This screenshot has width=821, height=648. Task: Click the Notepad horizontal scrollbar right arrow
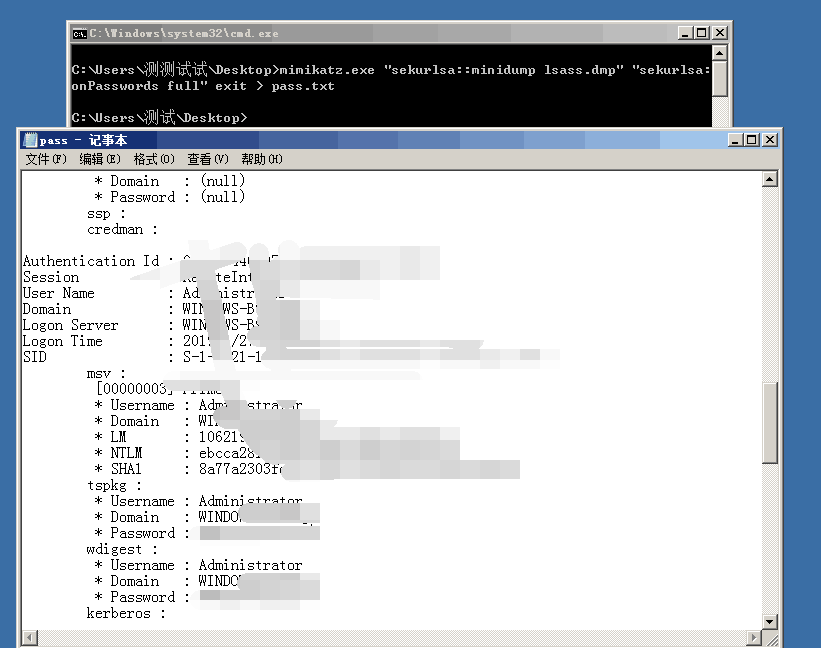pos(753,638)
